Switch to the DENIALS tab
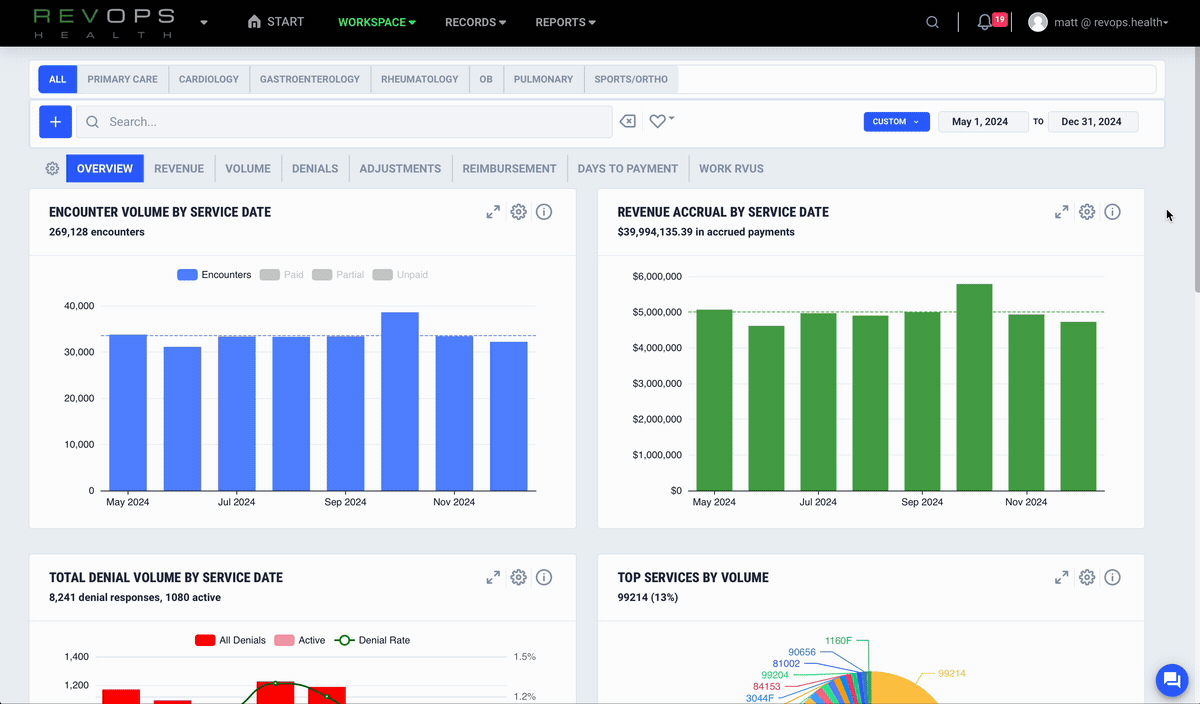The image size is (1200, 704). [315, 168]
